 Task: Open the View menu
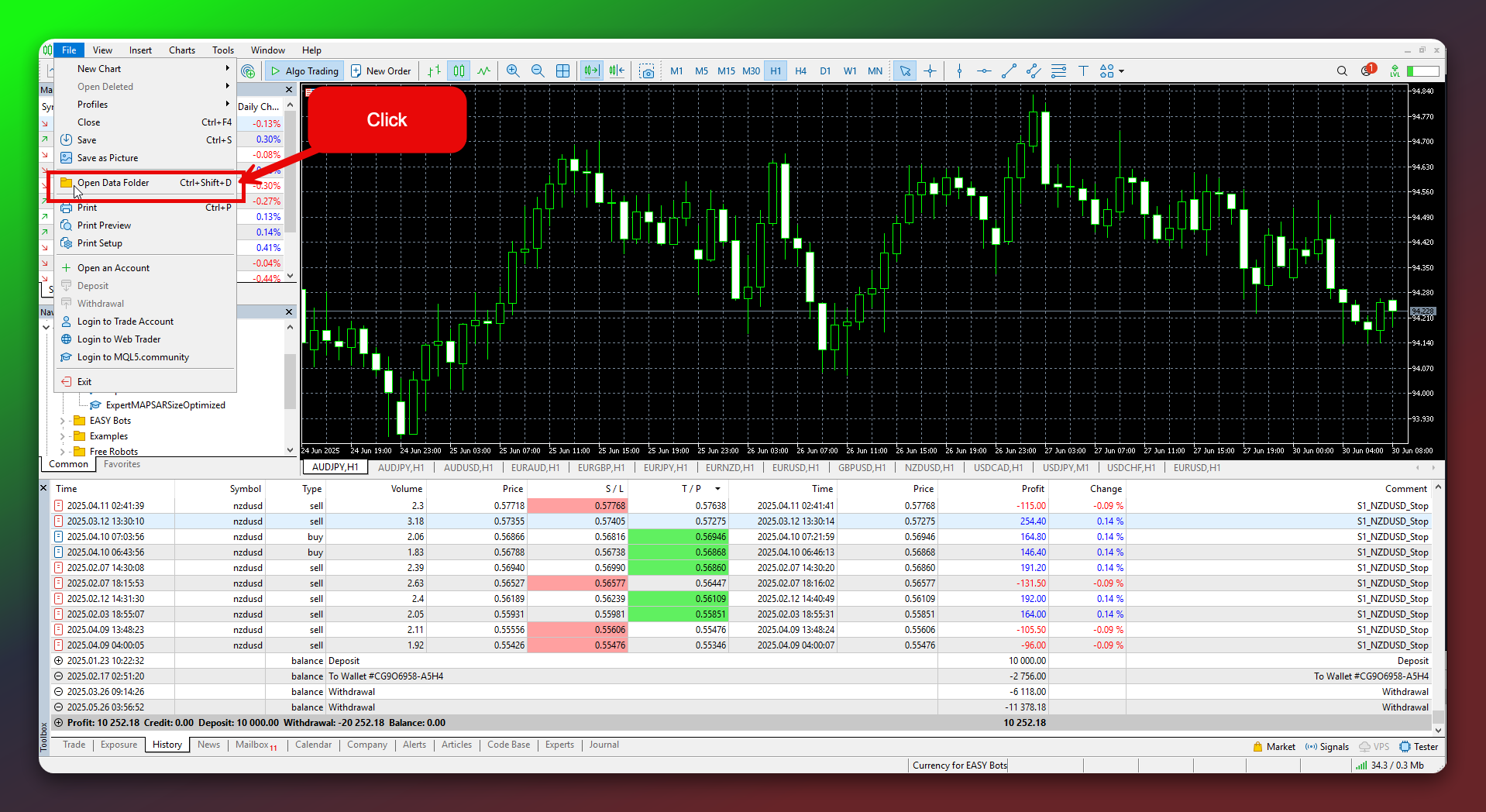pos(102,50)
